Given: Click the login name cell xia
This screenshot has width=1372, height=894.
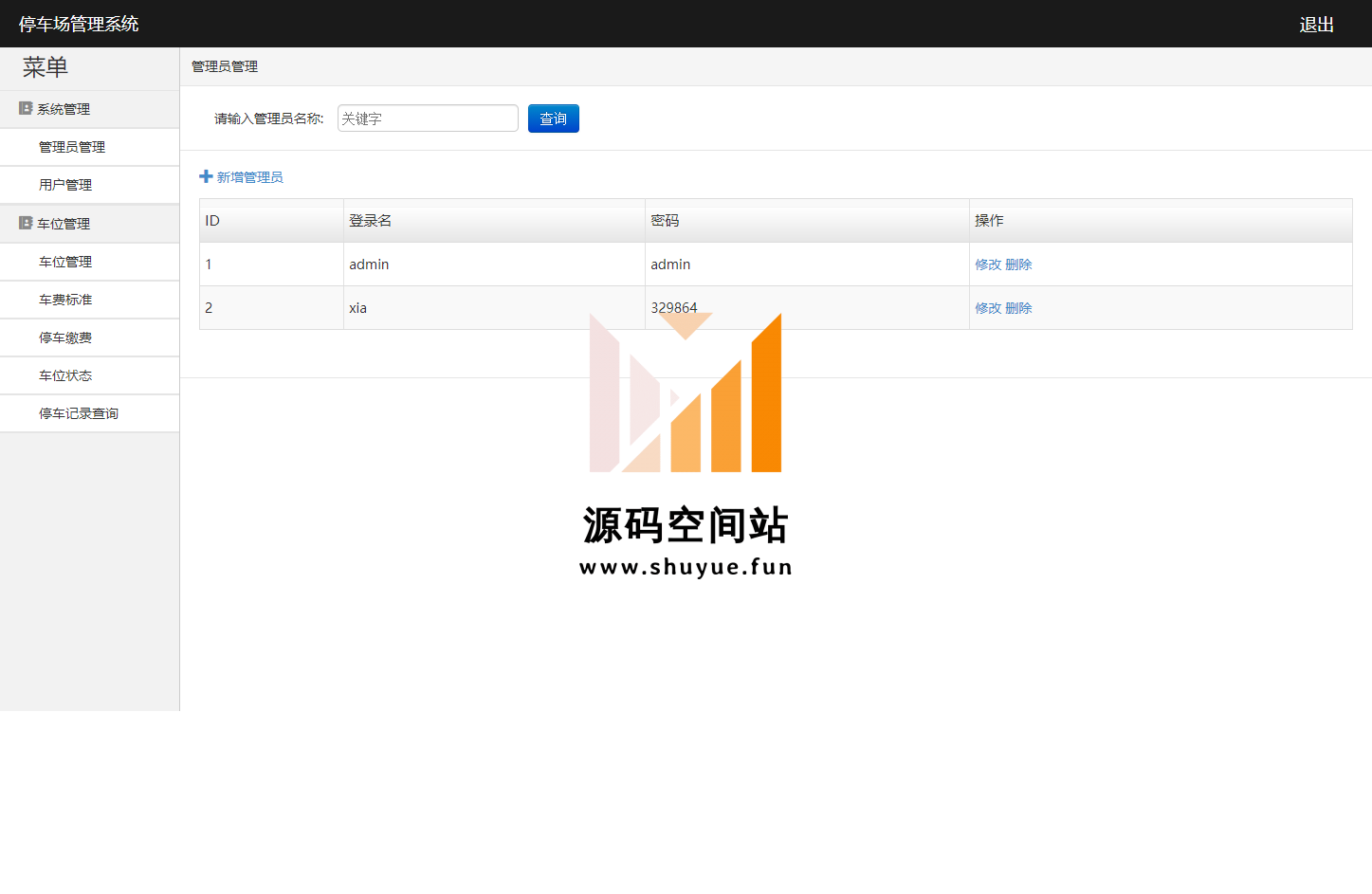Looking at the screenshot, I should (x=494, y=308).
